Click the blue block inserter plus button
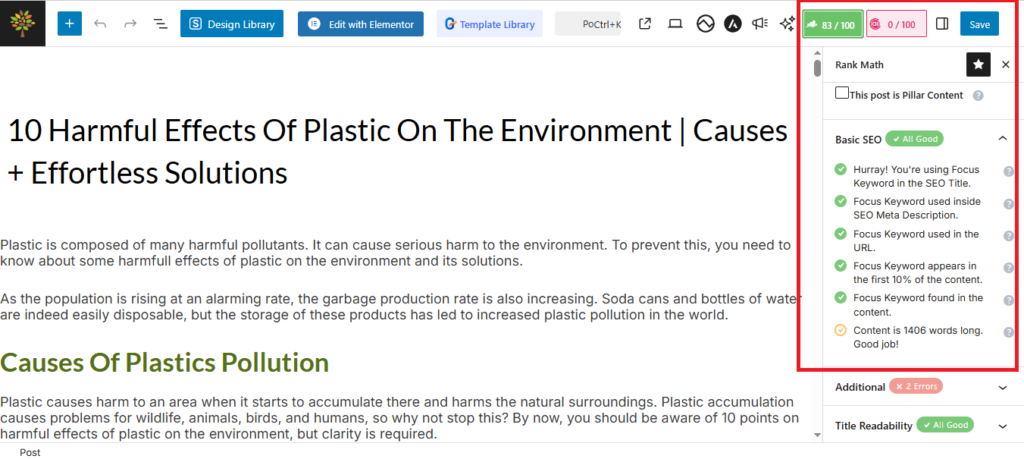 (x=70, y=23)
